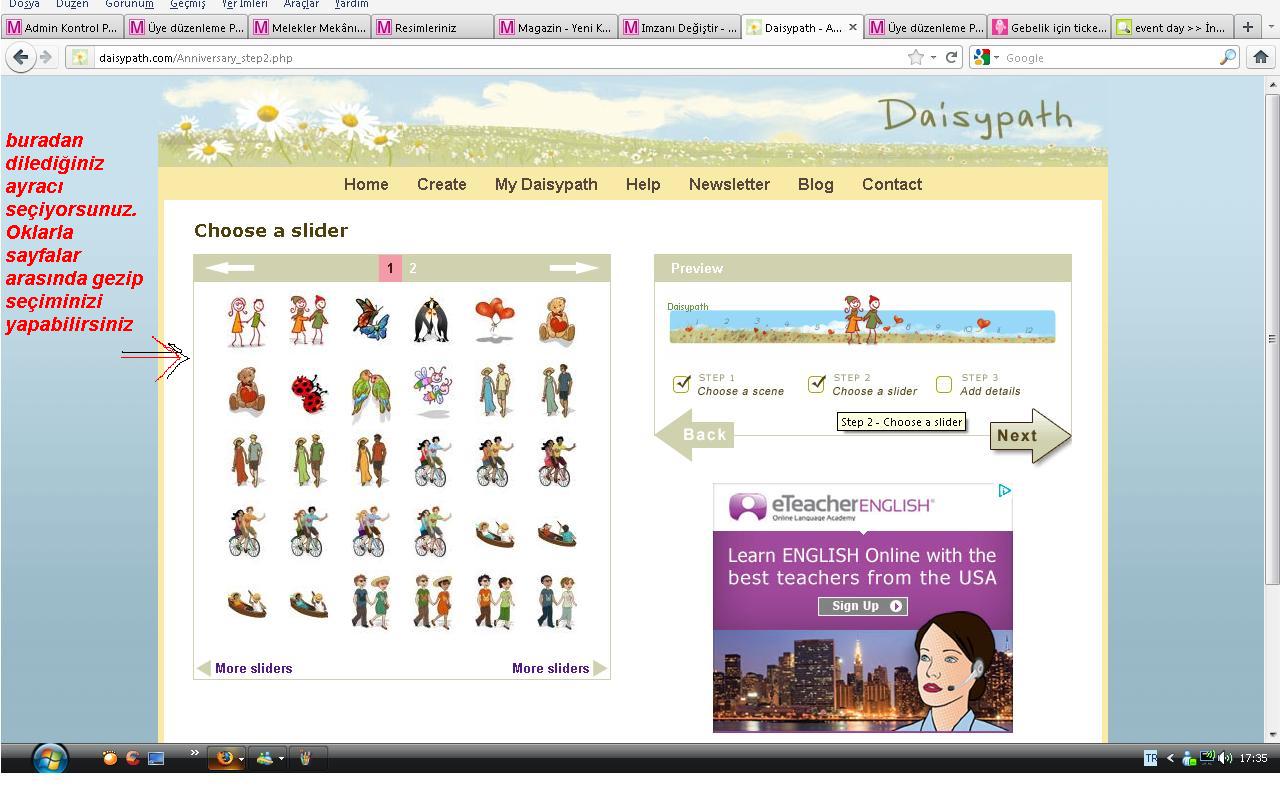Click the browser home icon

coord(1260,57)
